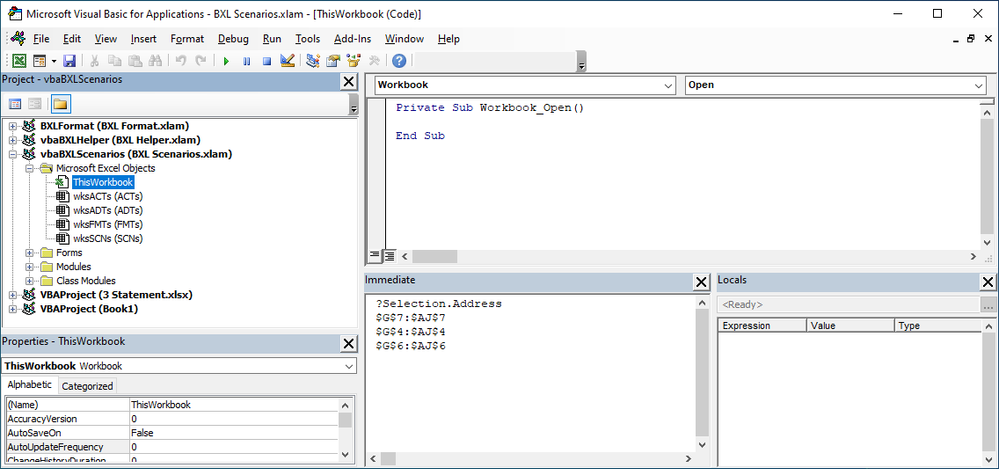Open the Window menu
The height and width of the screenshot is (469, 999).
(x=405, y=39)
